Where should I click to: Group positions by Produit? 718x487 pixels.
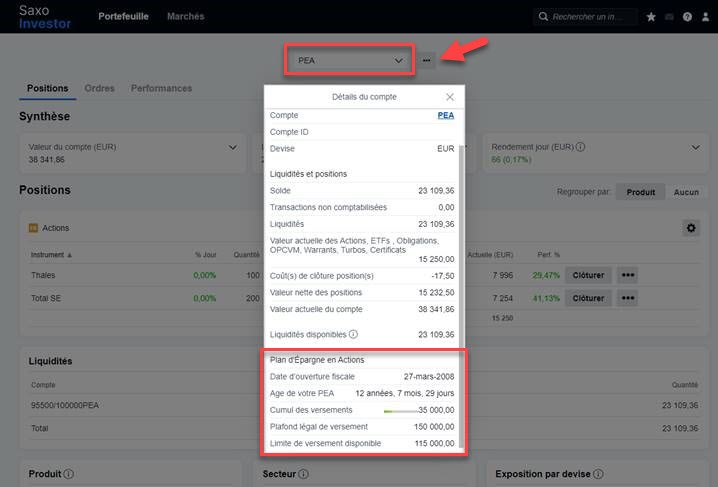tap(641, 192)
